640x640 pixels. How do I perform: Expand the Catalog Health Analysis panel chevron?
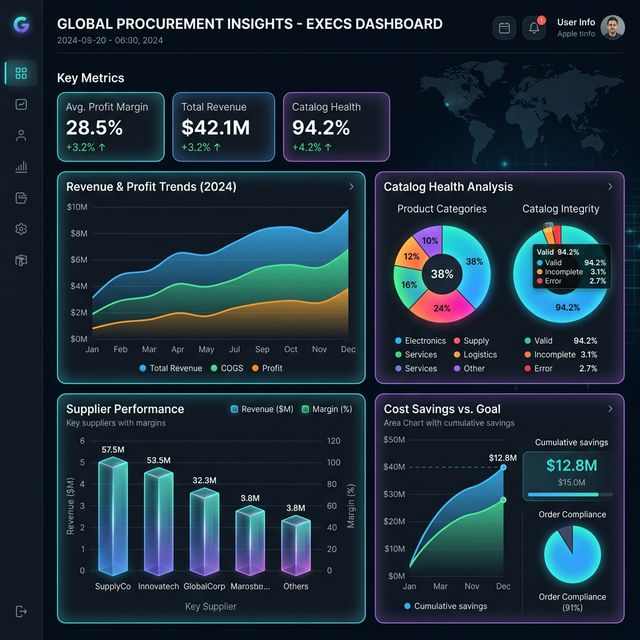coord(610,187)
